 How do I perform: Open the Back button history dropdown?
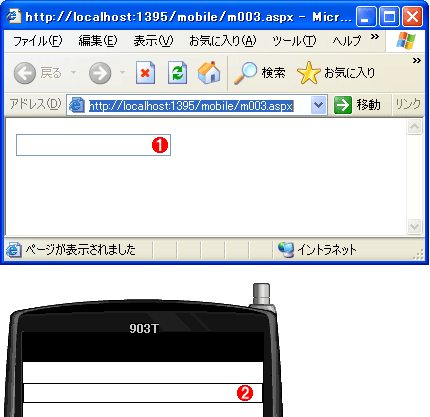coord(73,72)
